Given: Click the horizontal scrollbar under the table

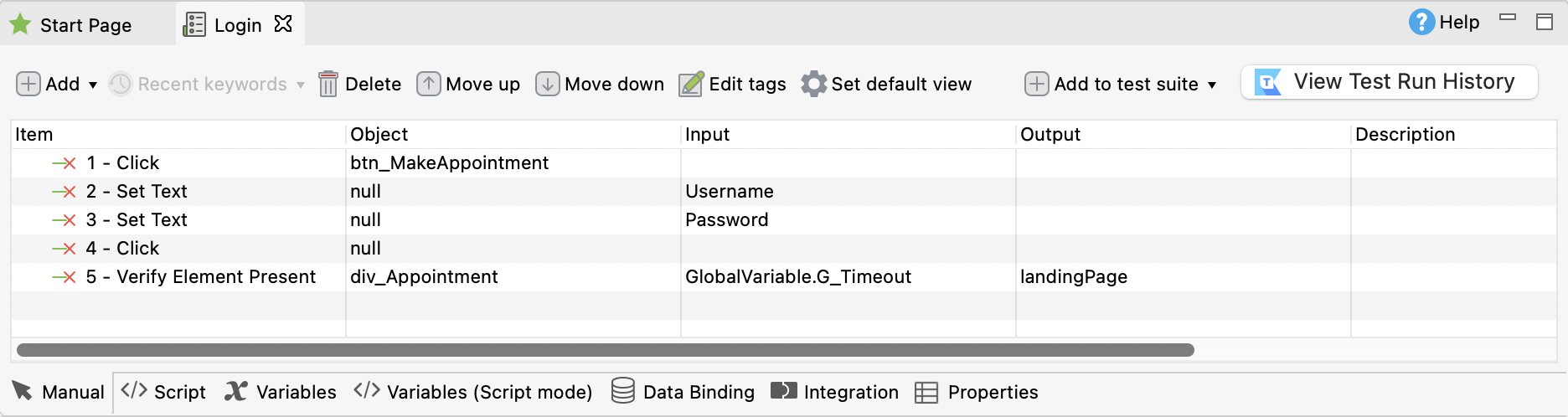Looking at the screenshot, I should (x=605, y=350).
